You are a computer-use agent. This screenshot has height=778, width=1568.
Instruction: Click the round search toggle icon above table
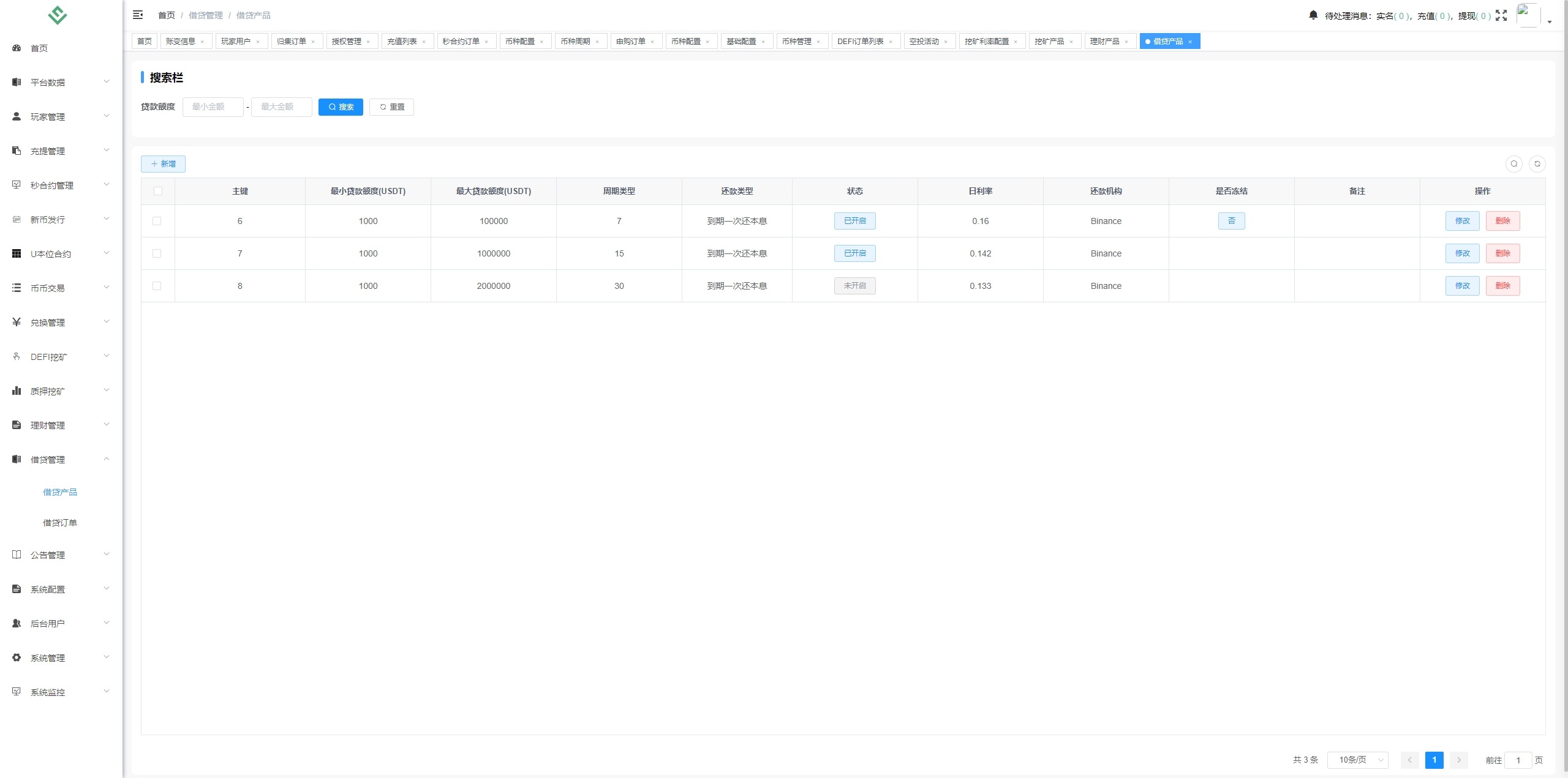(1514, 163)
